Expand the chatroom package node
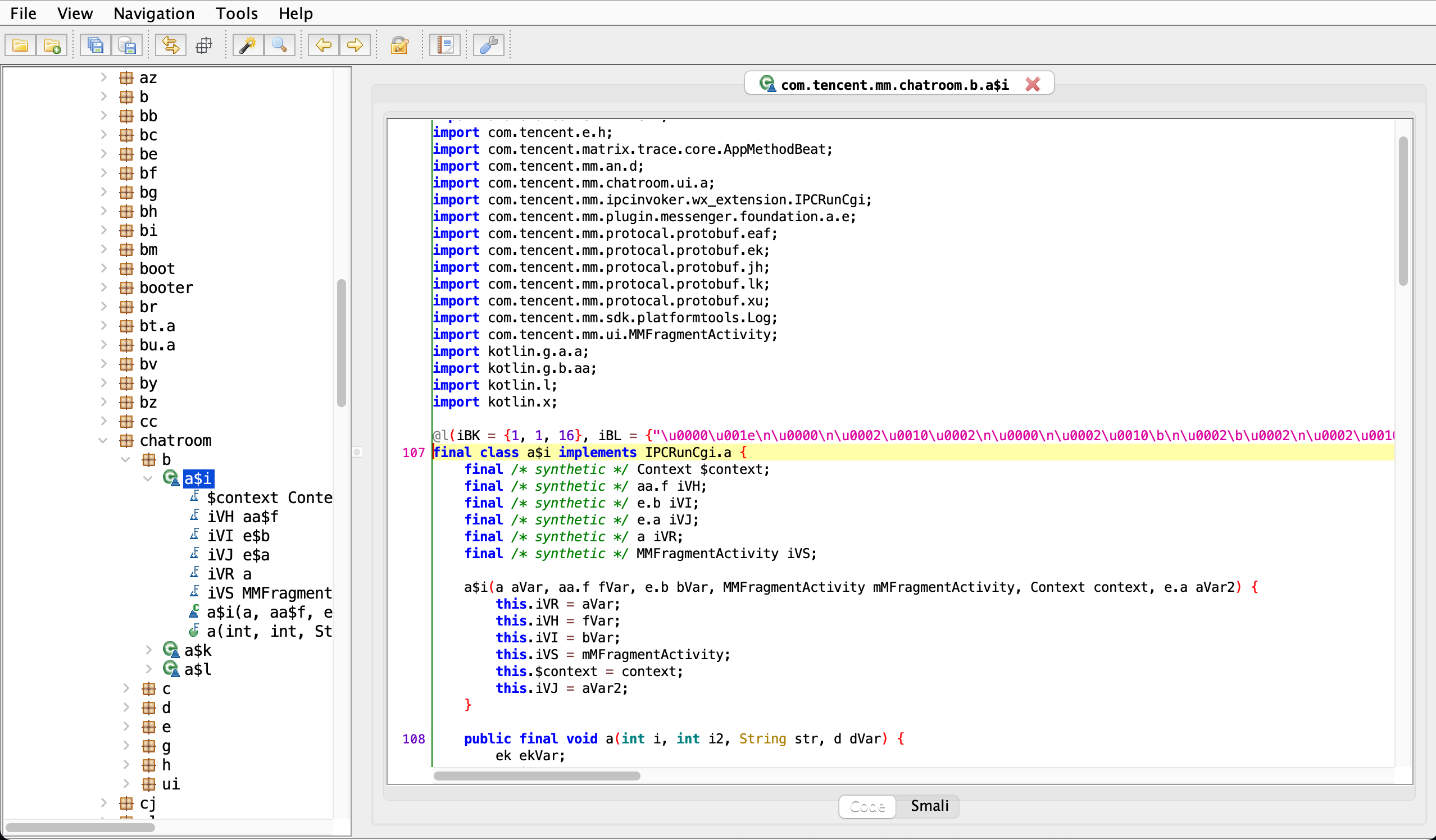 105,440
